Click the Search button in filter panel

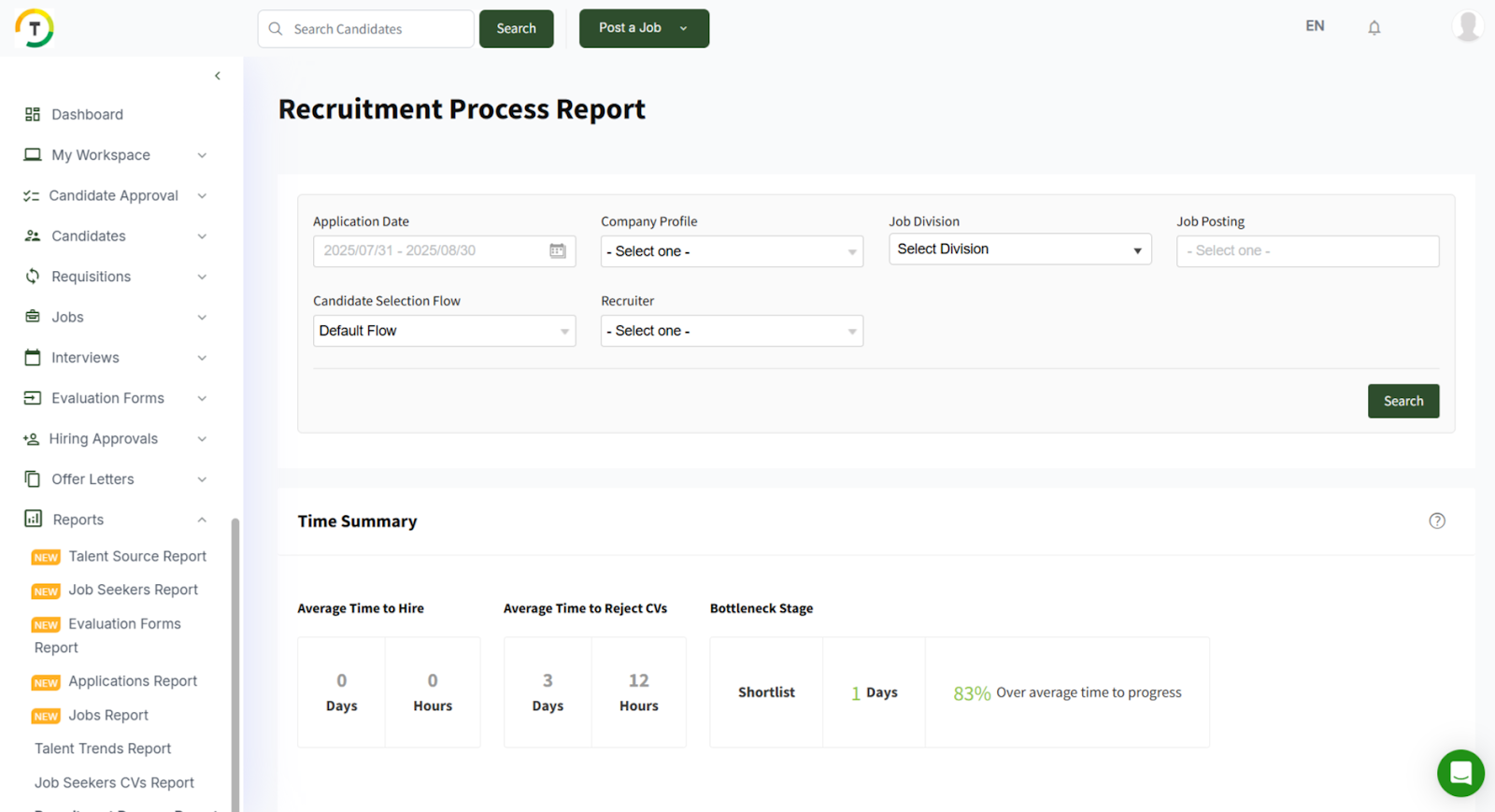1402,401
